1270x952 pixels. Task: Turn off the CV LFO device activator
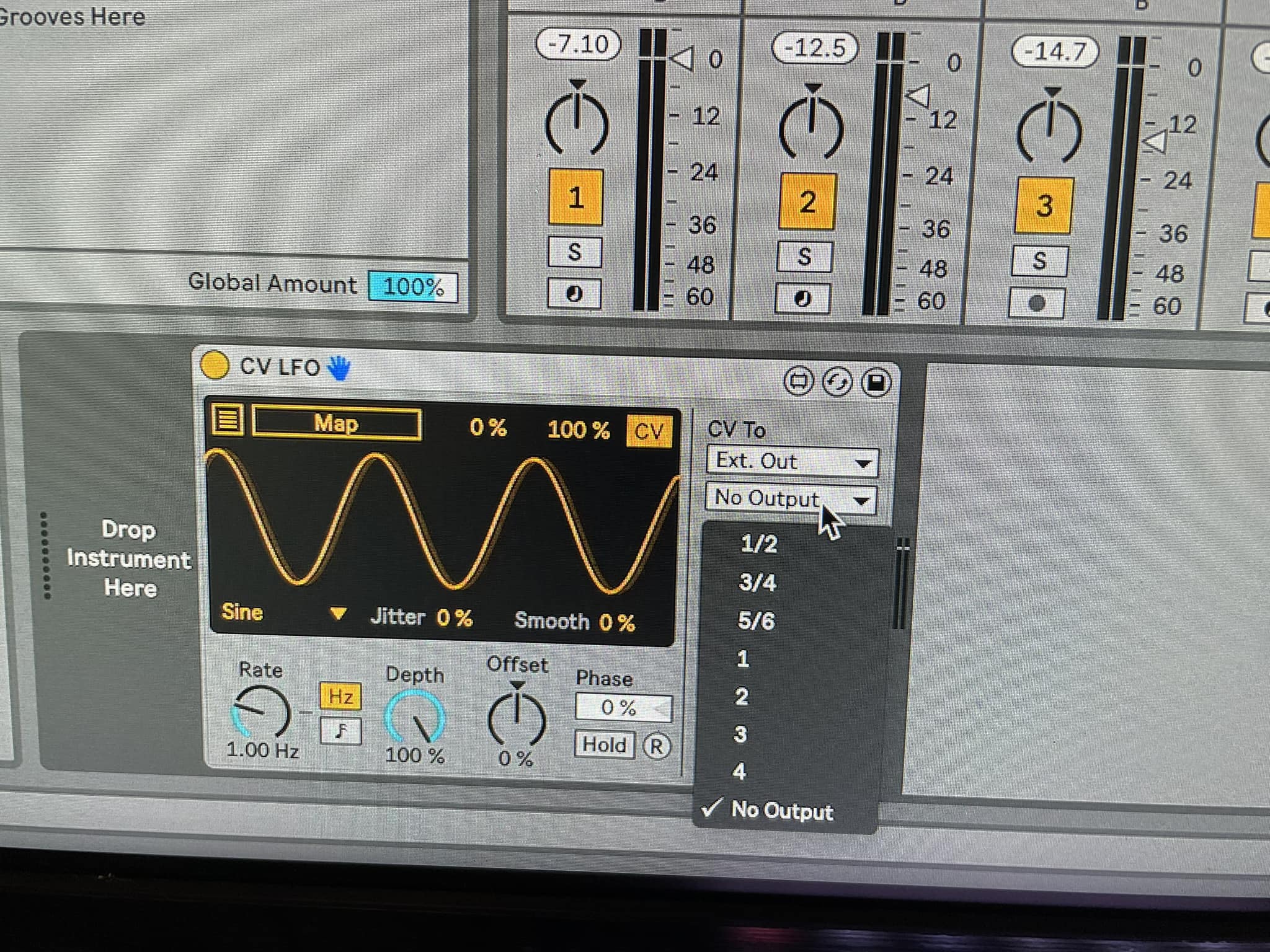point(215,365)
